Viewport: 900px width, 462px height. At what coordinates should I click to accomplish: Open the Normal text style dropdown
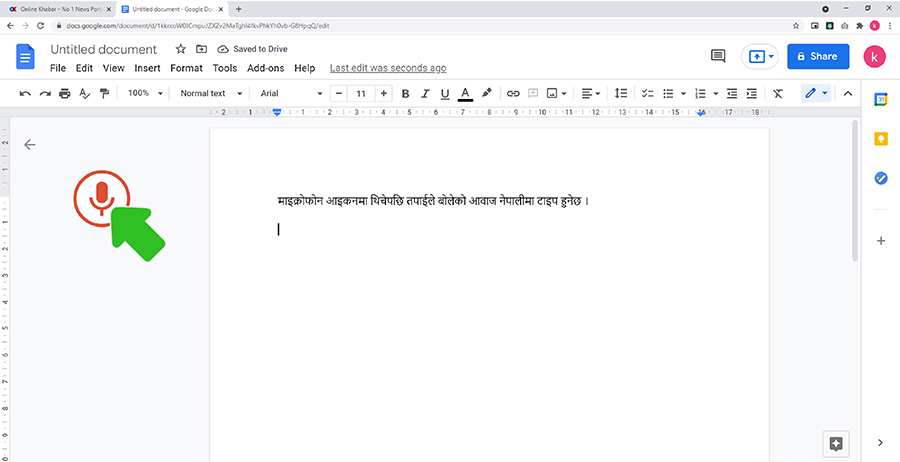point(209,93)
